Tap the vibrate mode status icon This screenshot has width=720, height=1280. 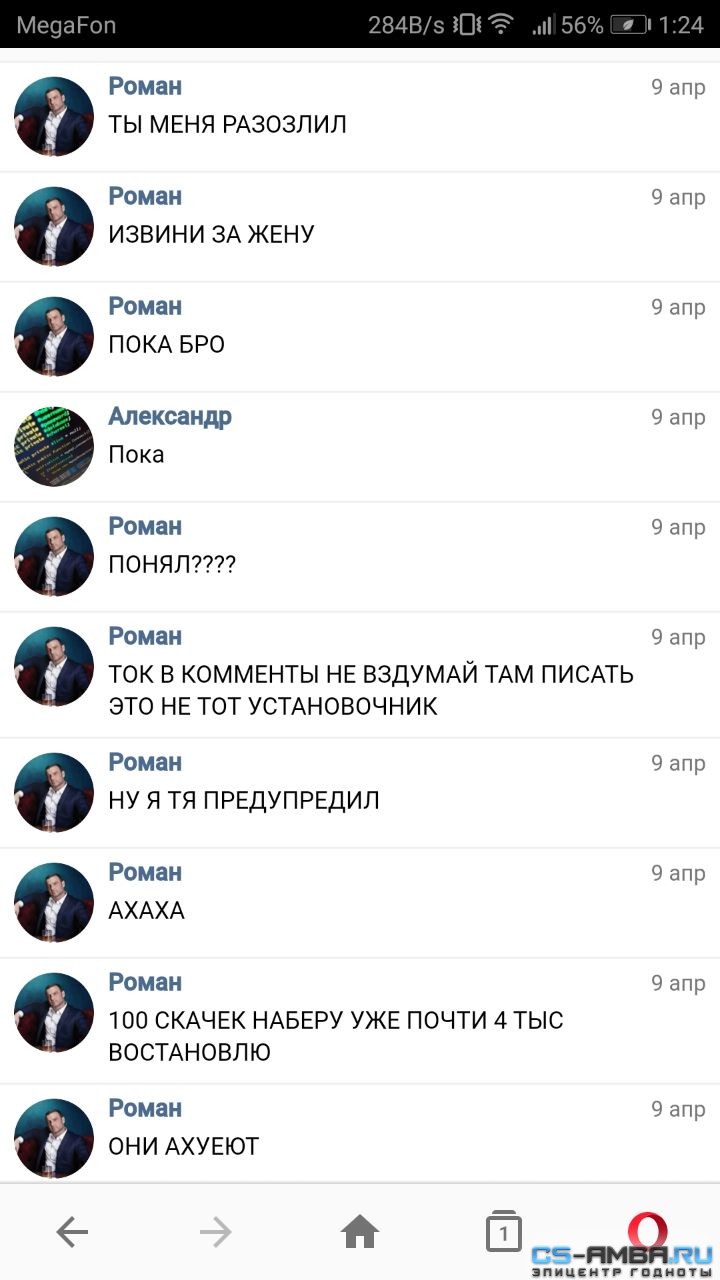click(x=465, y=25)
